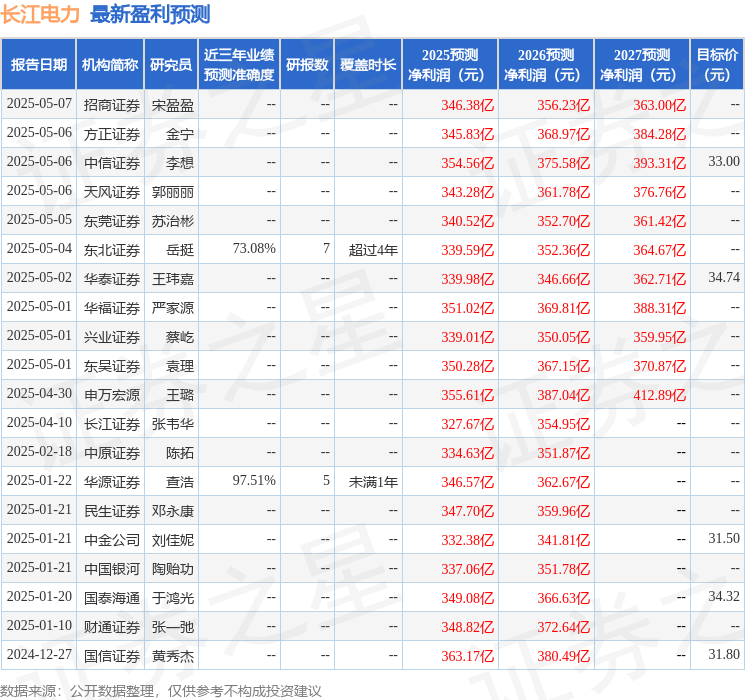Screen dimensions: 745x700
Task: Select the 招商证券 institution cell
Action: tap(112, 105)
